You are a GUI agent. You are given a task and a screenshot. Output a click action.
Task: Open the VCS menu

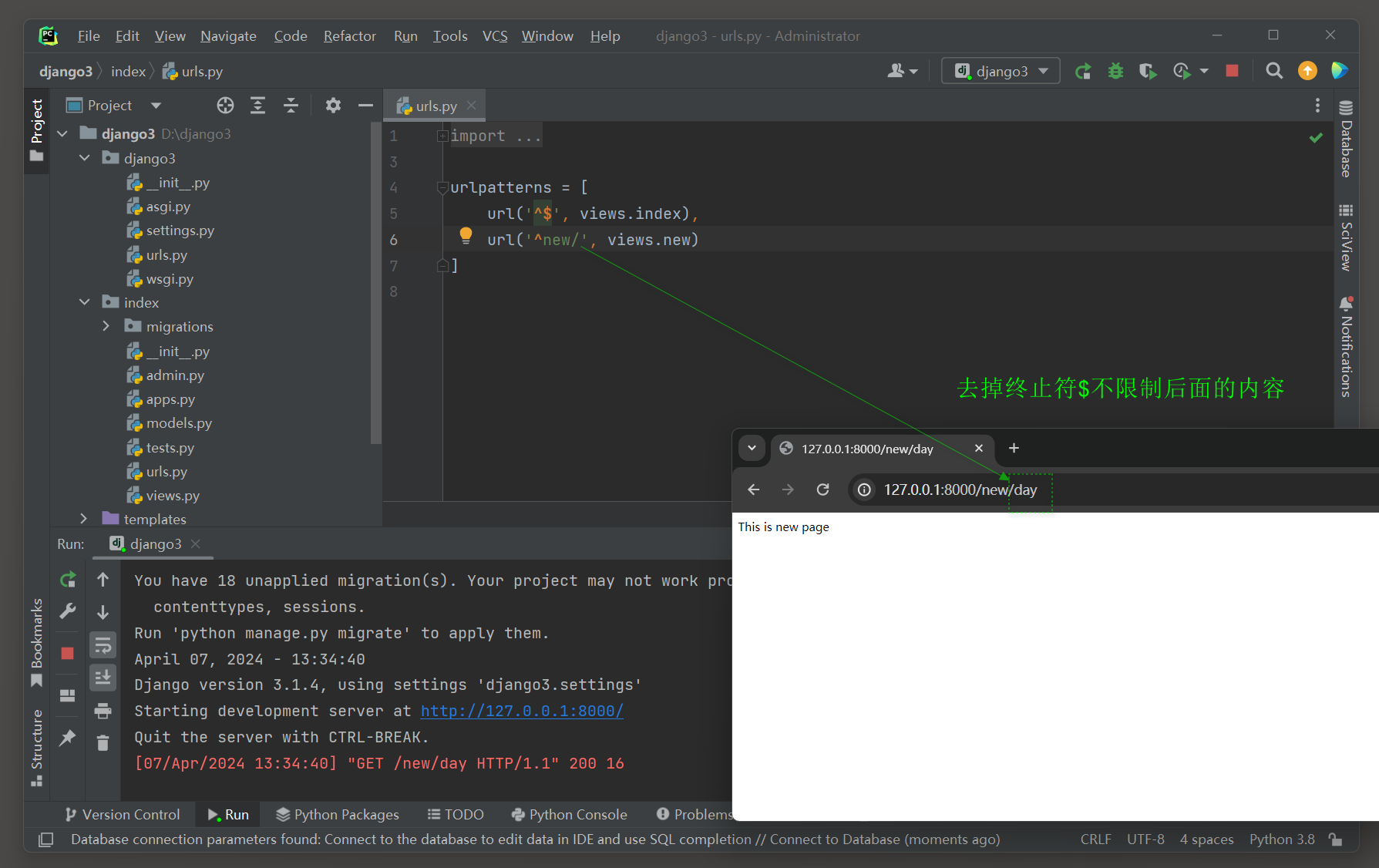[x=495, y=36]
